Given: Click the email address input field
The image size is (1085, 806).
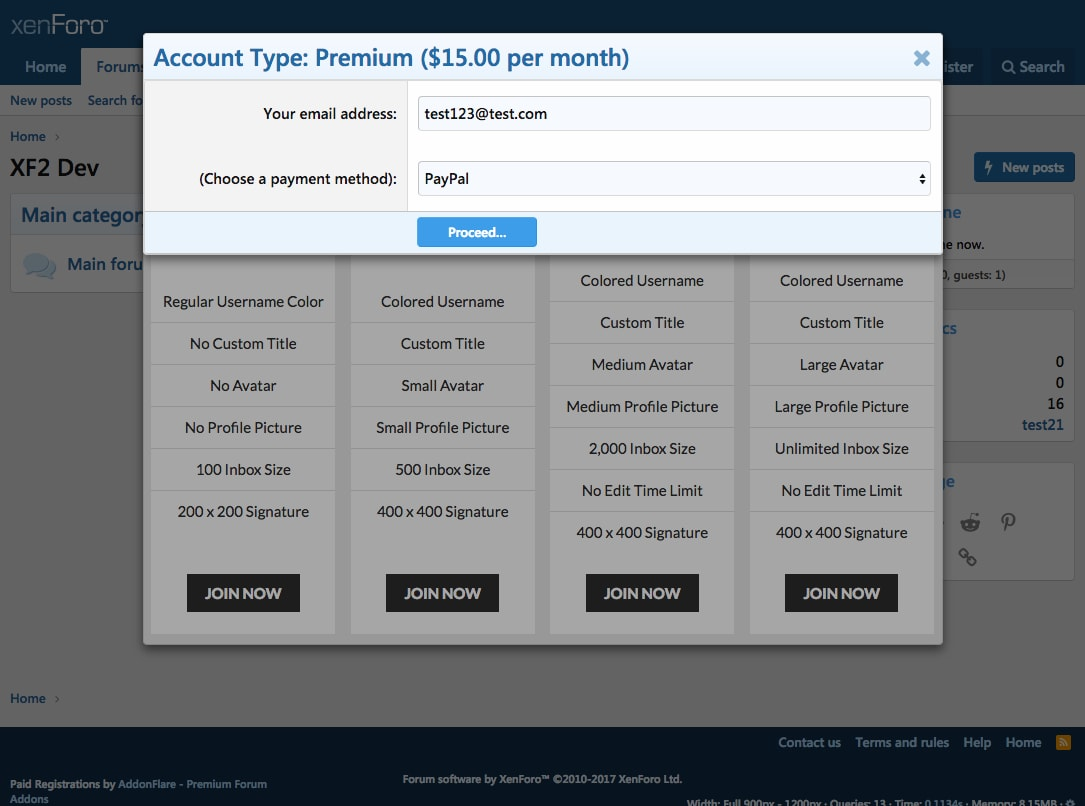Looking at the screenshot, I should pos(674,114).
